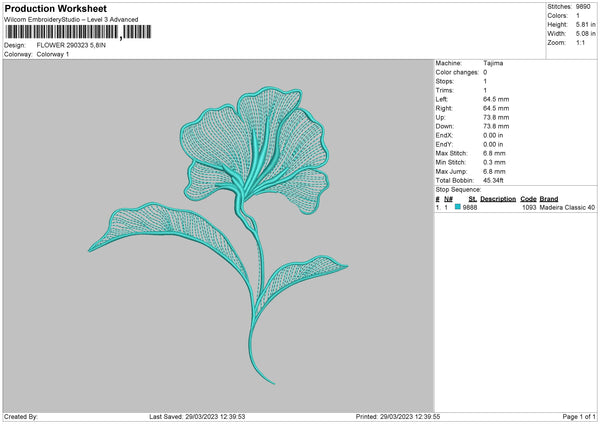The image size is (600, 424).
Task: Click the 'Production Worksheet' title
Action: pos(55,8)
